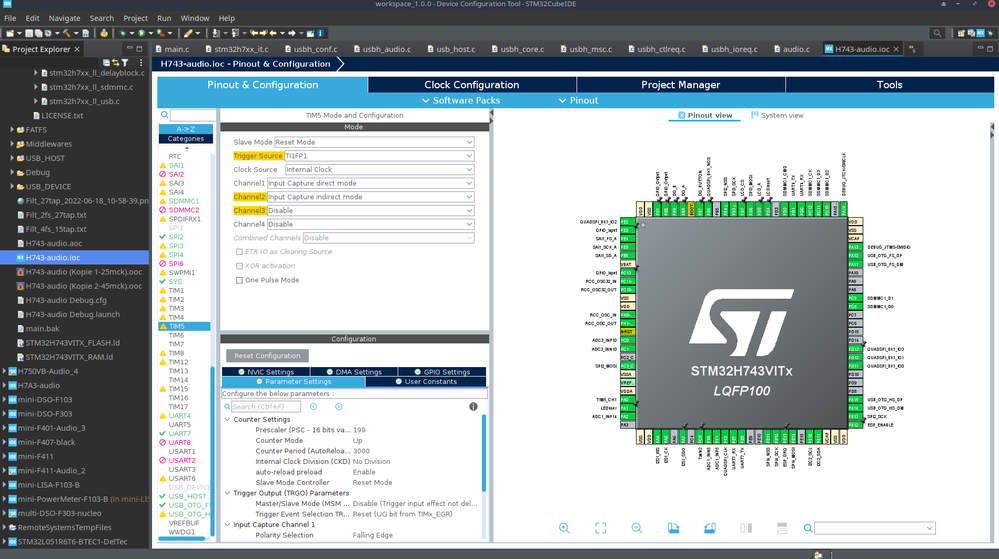999x559 pixels.
Task: Open Project Explorer view menu dots
Action: coord(141,62)
